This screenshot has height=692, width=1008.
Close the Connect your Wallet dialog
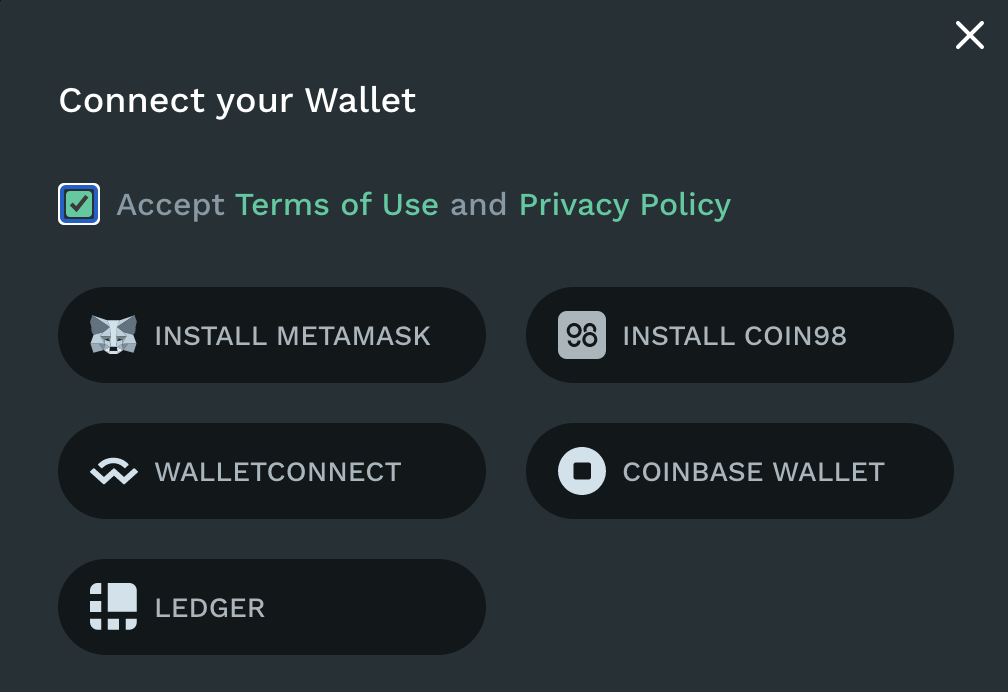[x=969, y=36]
